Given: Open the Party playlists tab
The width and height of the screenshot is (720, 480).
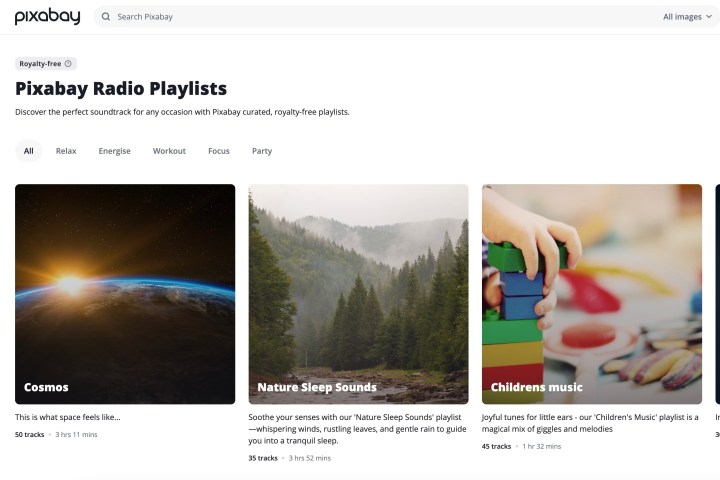Looking at the screenshot, I should pos(262,151).
